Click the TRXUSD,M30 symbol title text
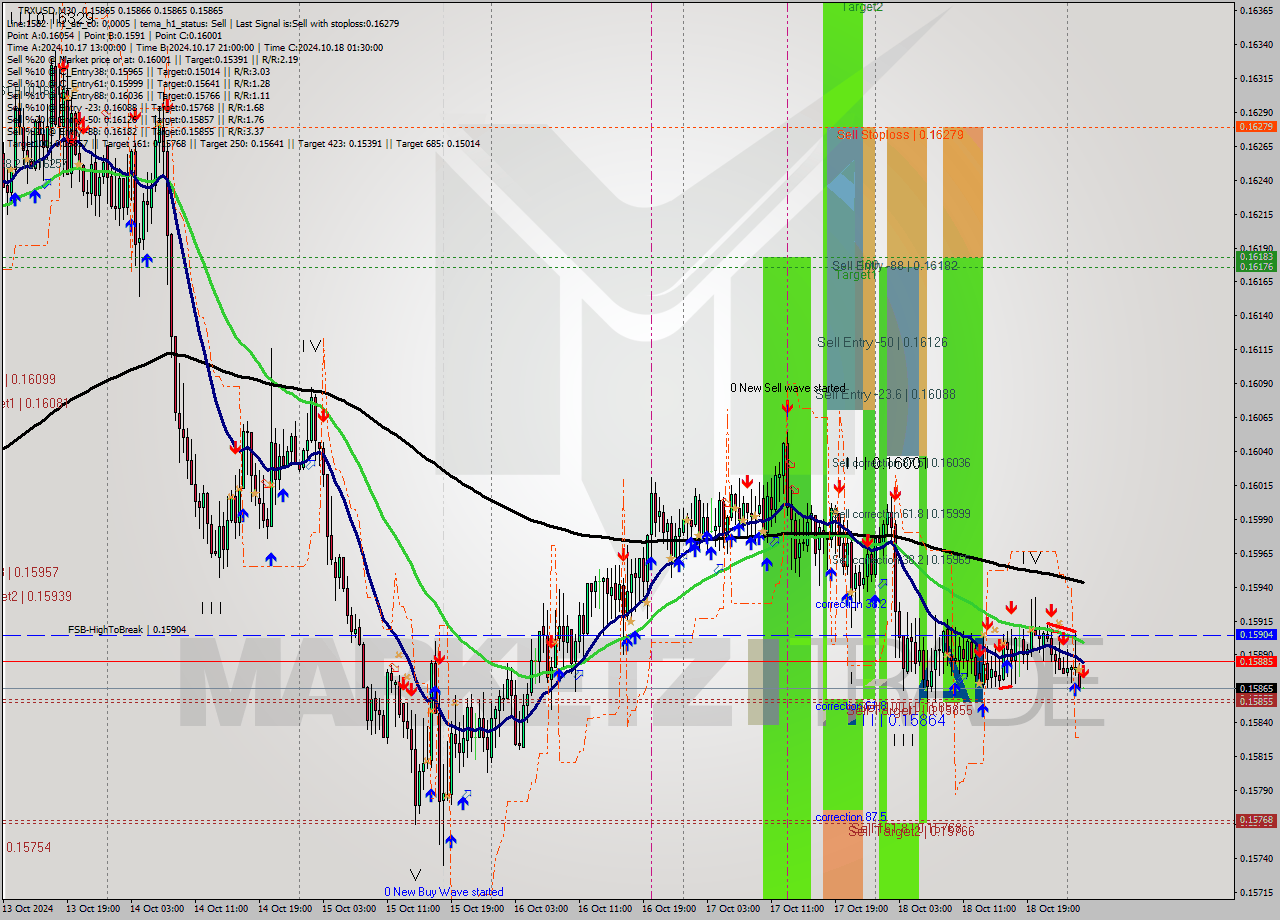Screen dimensions: 1280x920 pyautogui.click(x=46, y=10)
